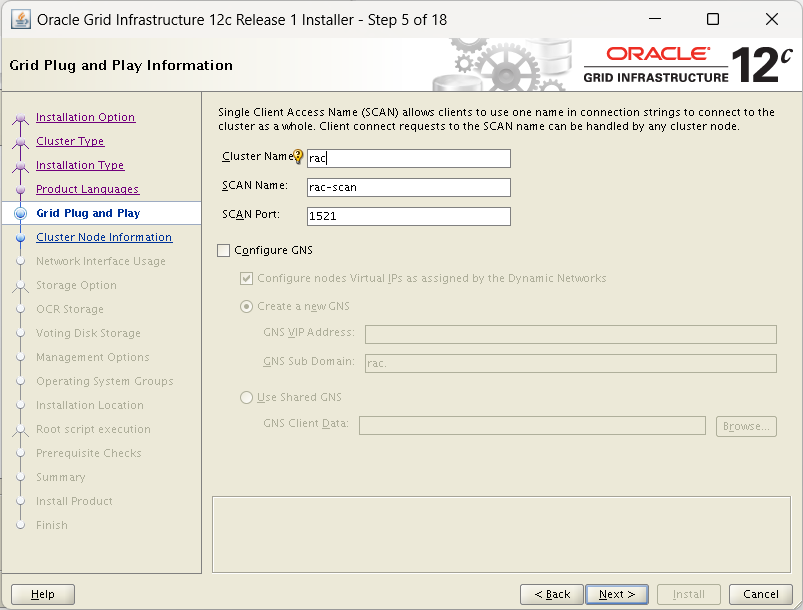Screen dimensions: 803x610
Task: Click the Root script execution step
Action: 93,430
